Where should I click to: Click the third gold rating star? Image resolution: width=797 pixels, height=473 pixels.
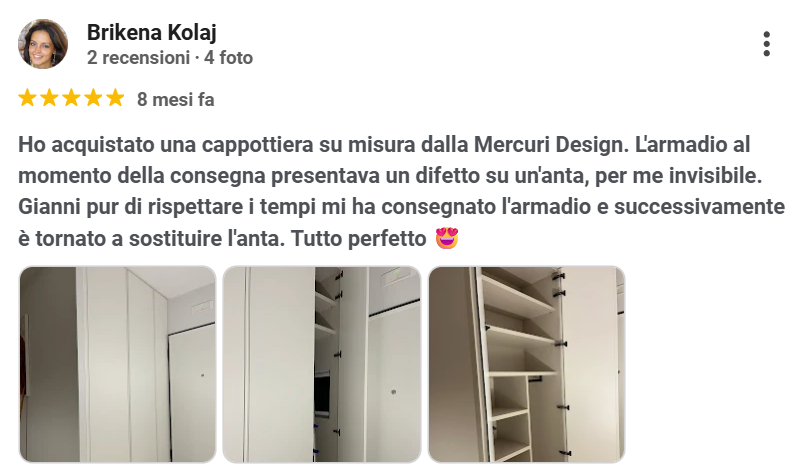coord(71,98)
